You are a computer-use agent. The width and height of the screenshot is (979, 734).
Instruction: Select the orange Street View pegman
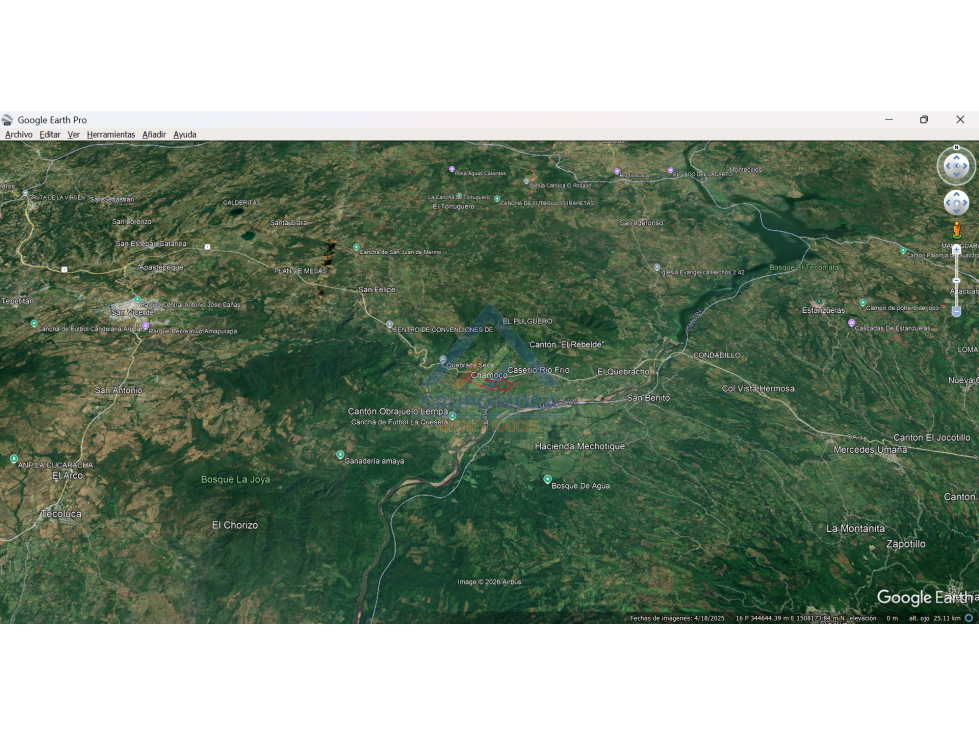(956, 230)
